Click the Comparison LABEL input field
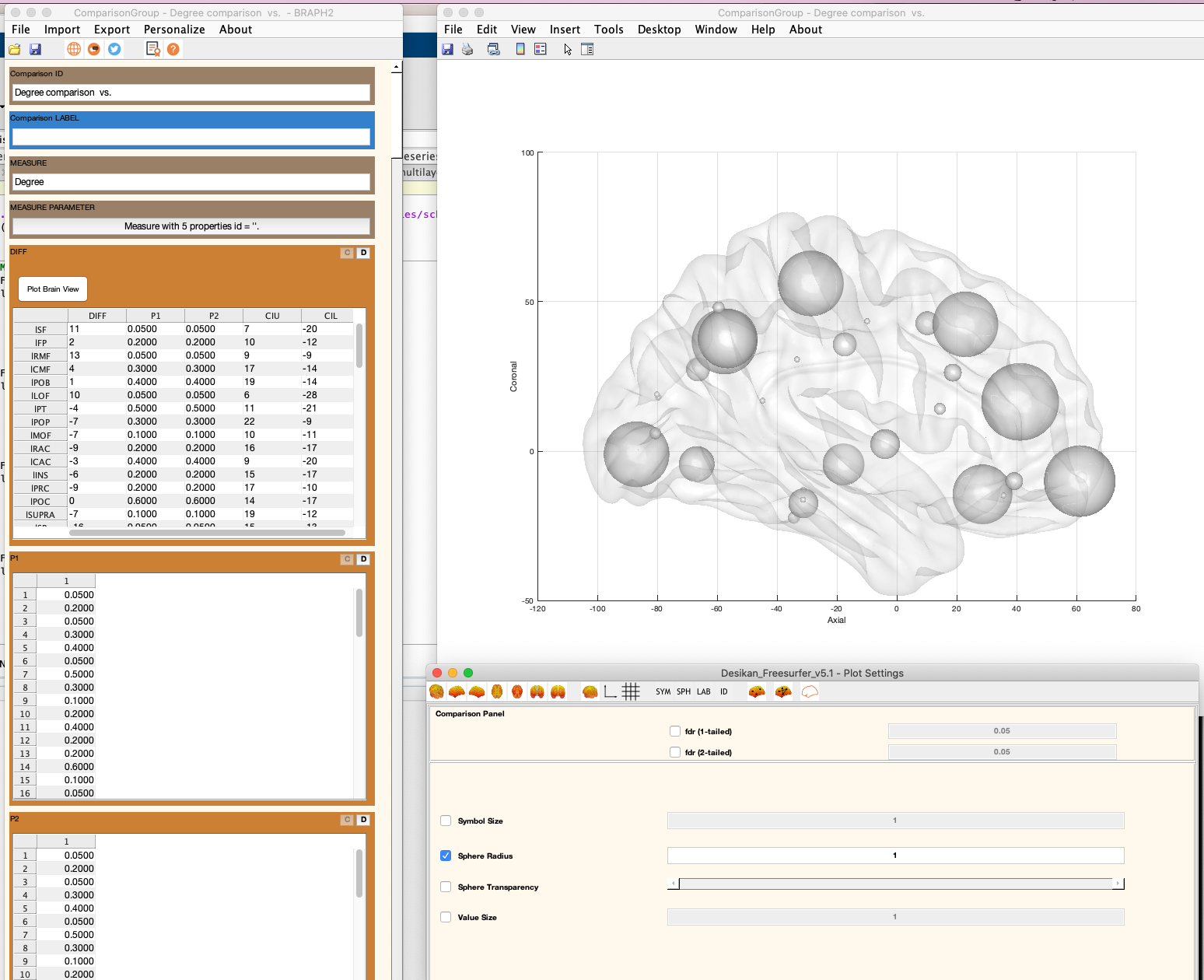 (191, 137)
